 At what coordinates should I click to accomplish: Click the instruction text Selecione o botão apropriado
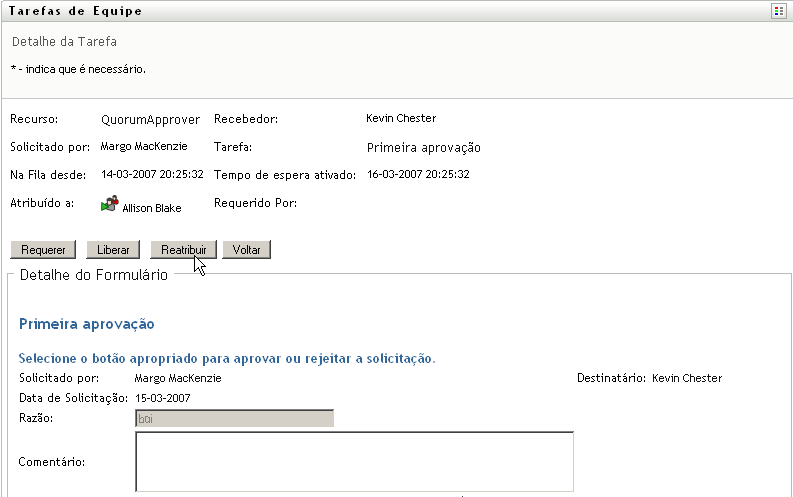click(x=227, y=358)
